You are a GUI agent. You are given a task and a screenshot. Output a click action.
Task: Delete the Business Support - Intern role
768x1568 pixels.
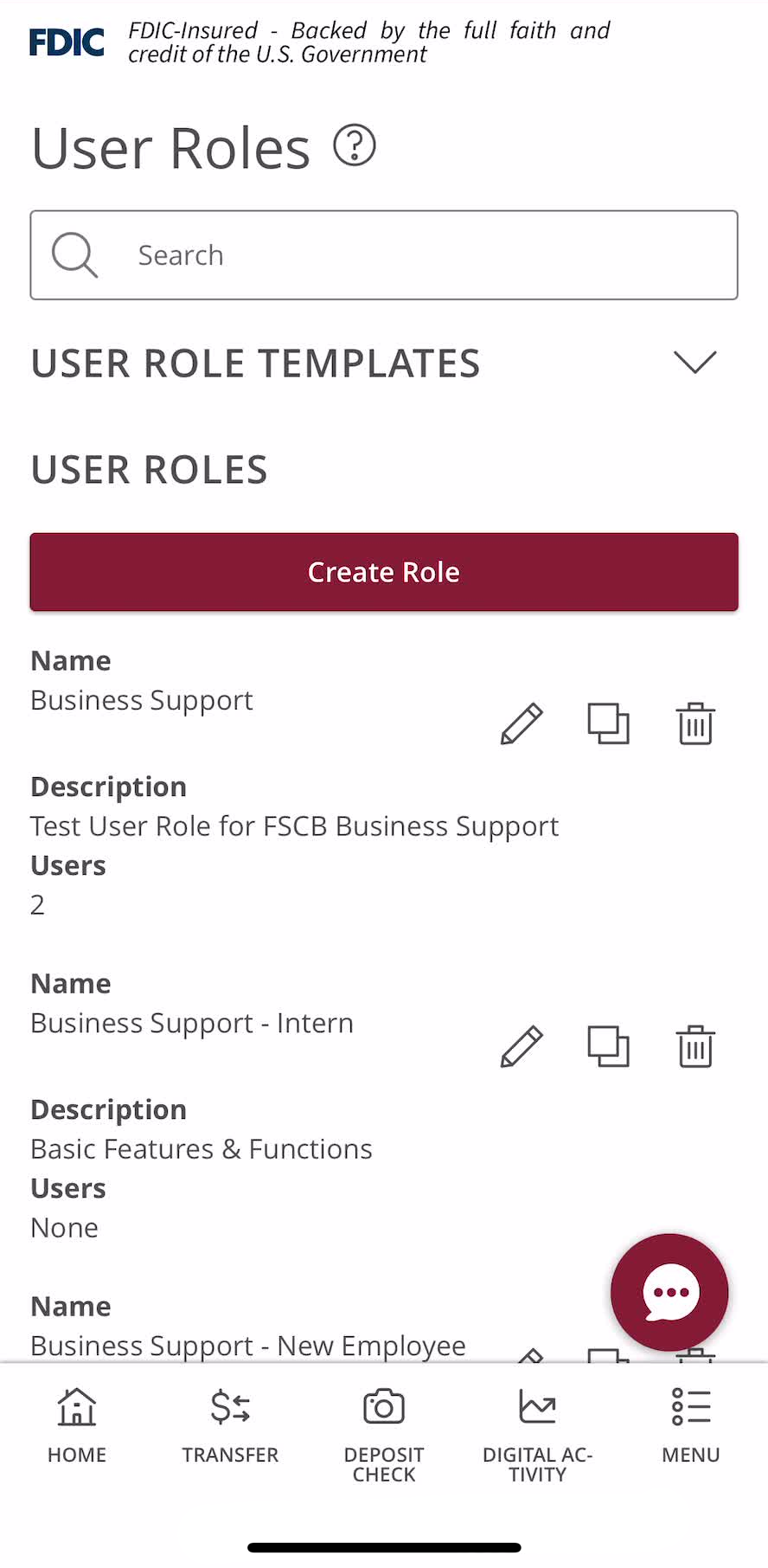[695, 1046]
